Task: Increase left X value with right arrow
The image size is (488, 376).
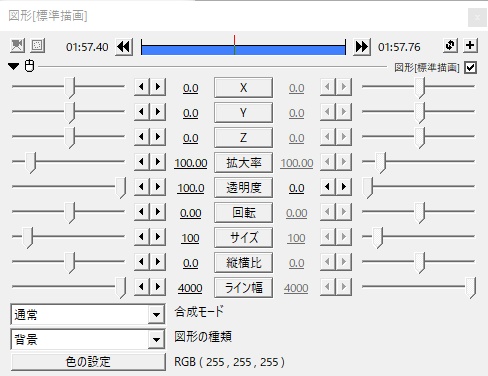Action: click(158, 87)
